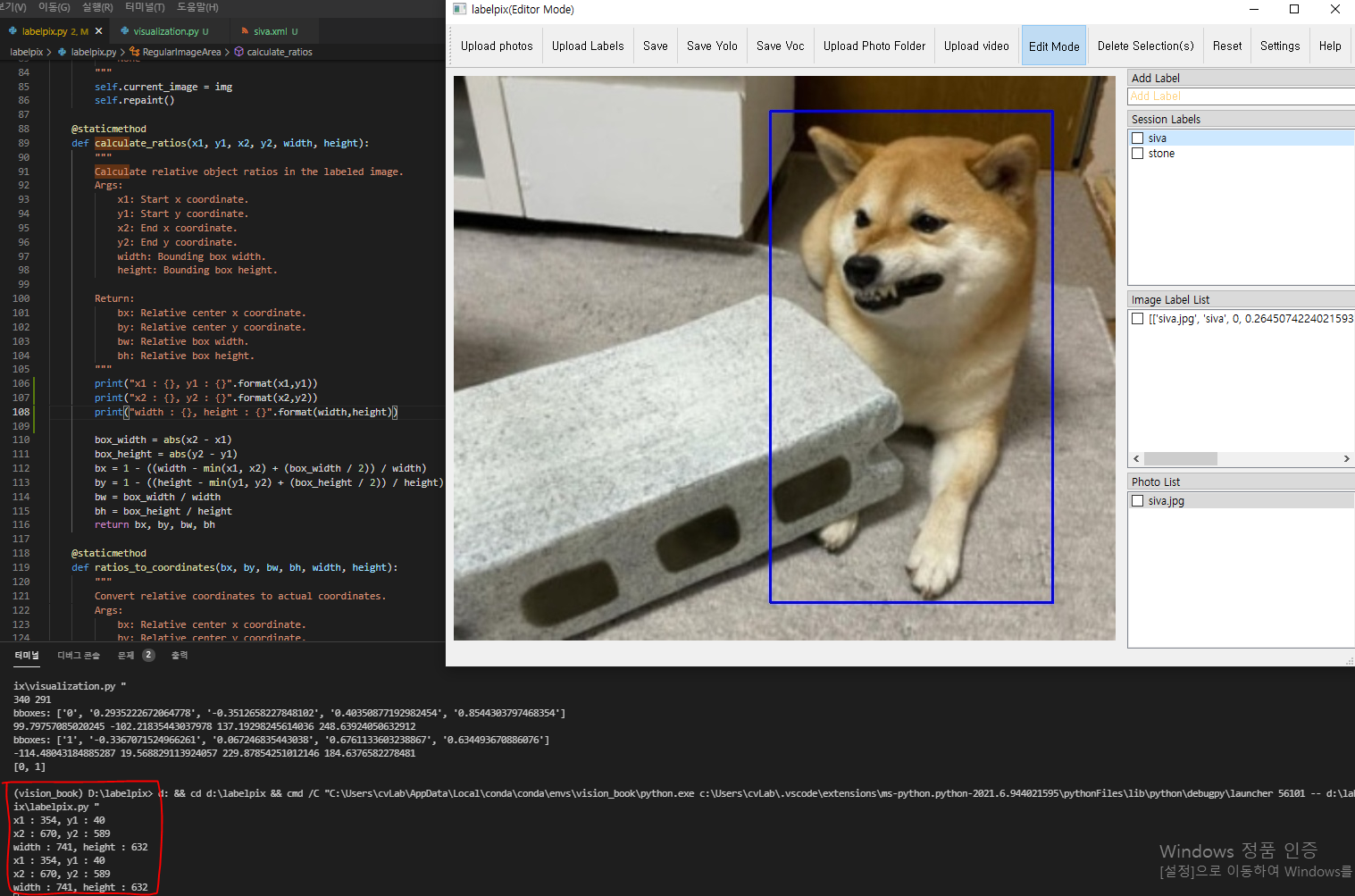
Task: Click Python file icon on labelpix.py tab
Action: [13, 31]
